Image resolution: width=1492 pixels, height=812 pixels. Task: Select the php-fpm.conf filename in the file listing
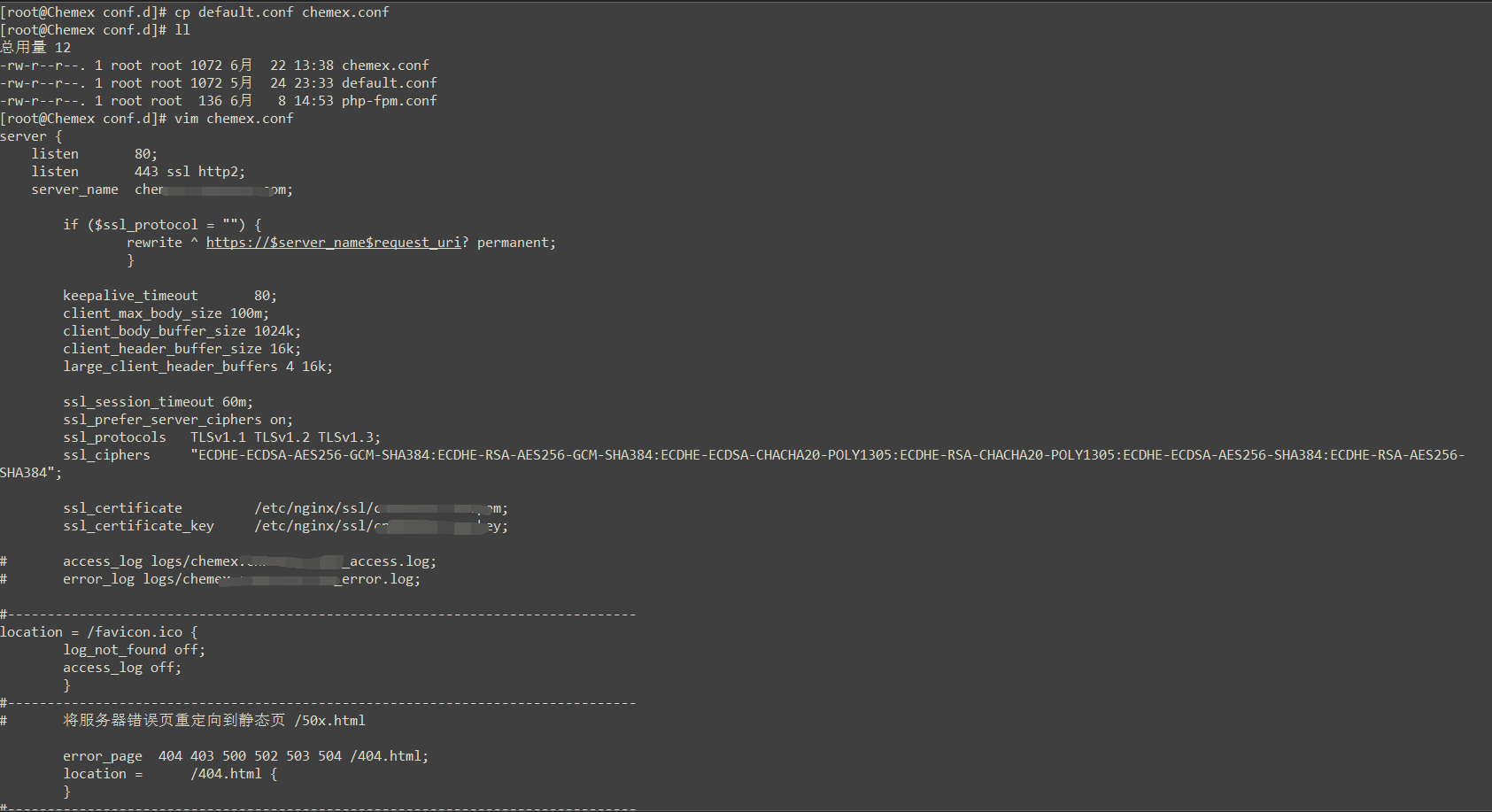click(x=390, y=101)
